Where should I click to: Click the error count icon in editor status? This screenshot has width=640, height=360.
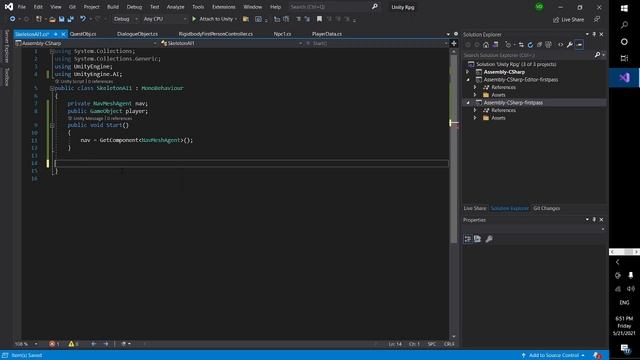coord(52,344)
